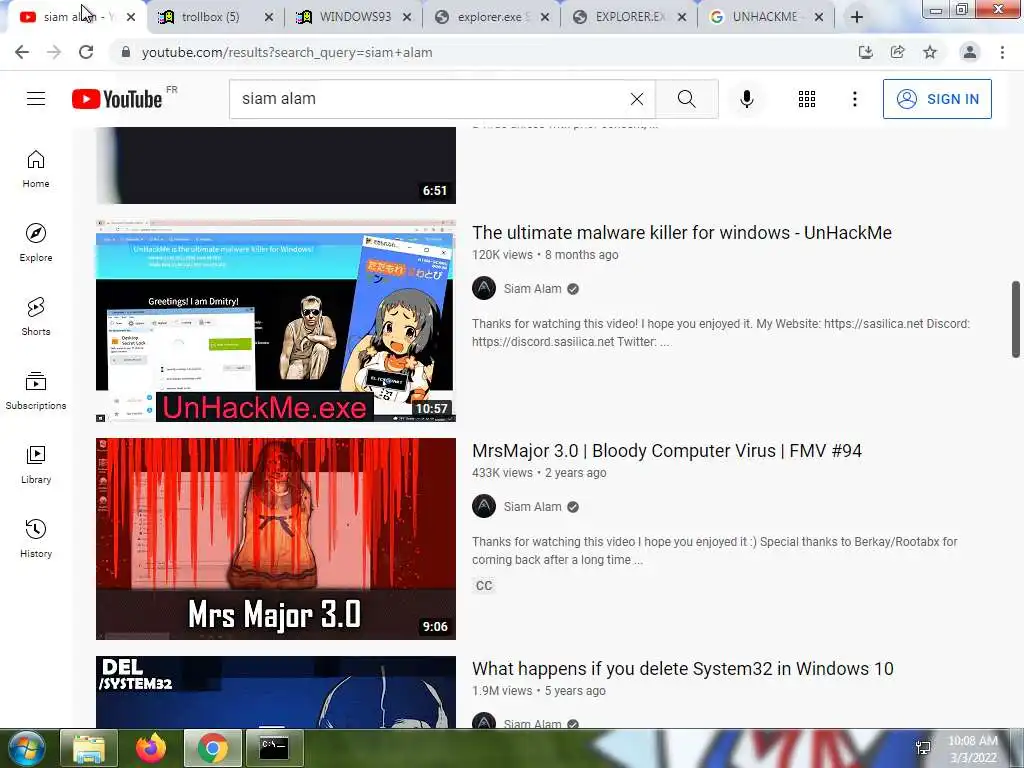
Task: Click Siam Alam avatar under MrsMajor video
Action: click(484, 506)
